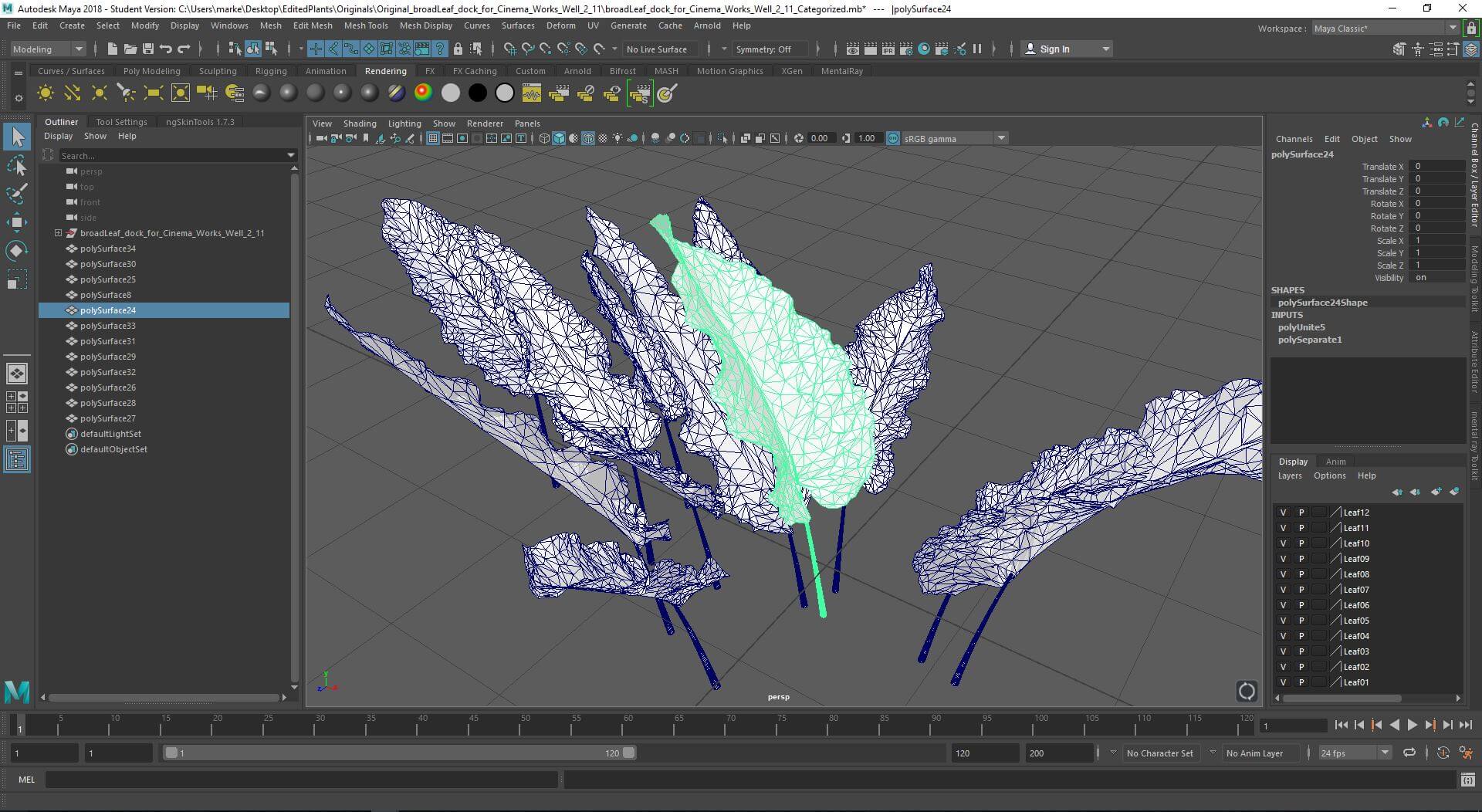Choose the Lasso Select tool
Image resolution: width=1482 pixels, height=812 pixels.
tap(16, 166)
